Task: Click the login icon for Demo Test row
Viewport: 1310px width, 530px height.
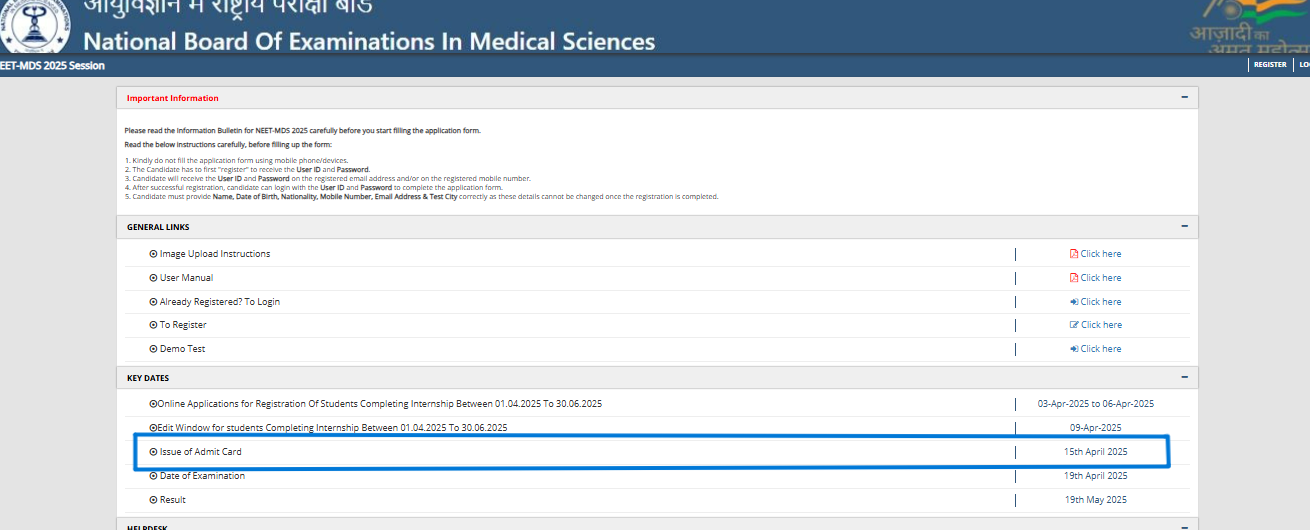Action: coord(1074,349)
